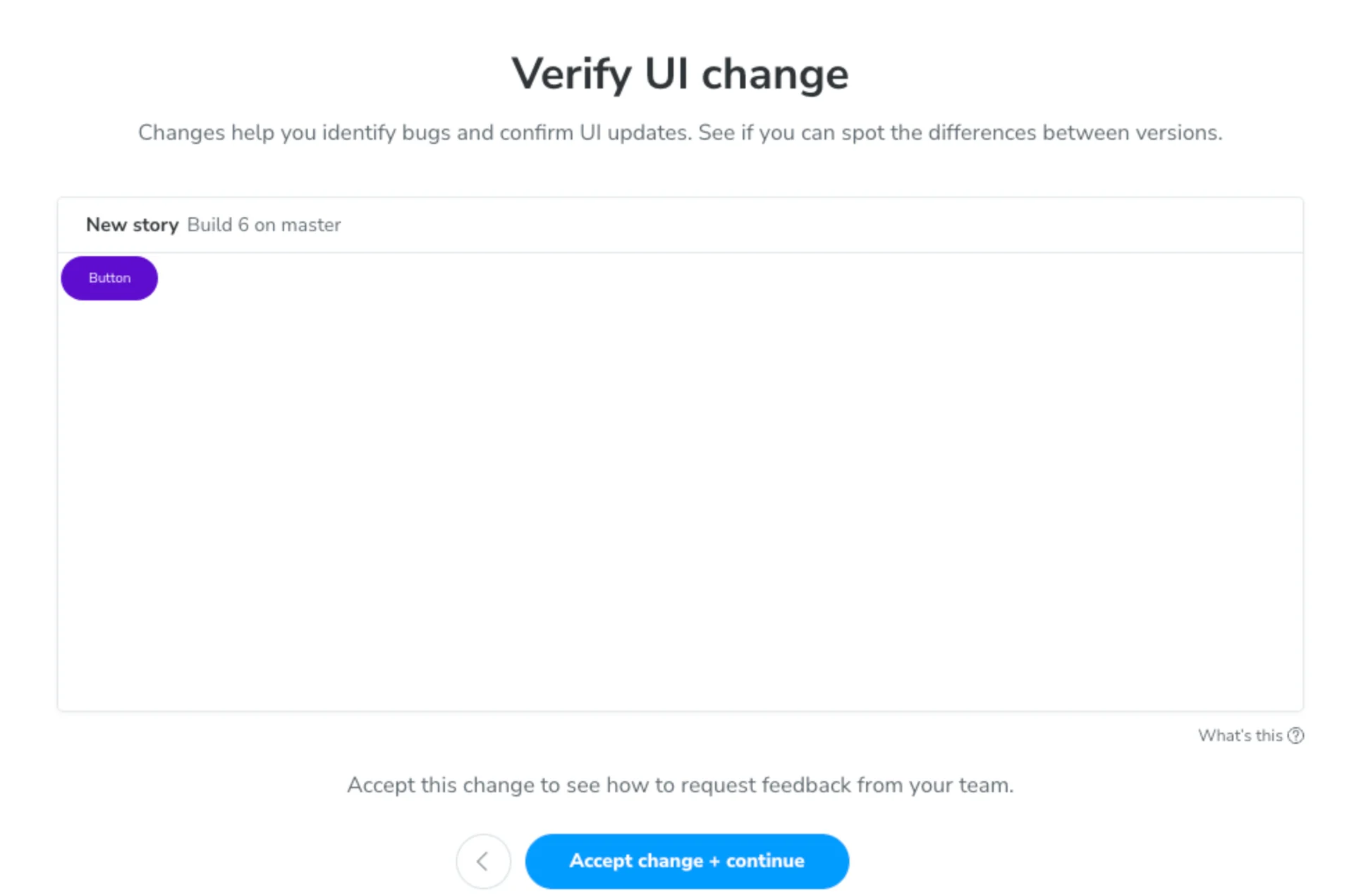
Task: Click the Build 6 on master text
Action: (x=264, y=225)
